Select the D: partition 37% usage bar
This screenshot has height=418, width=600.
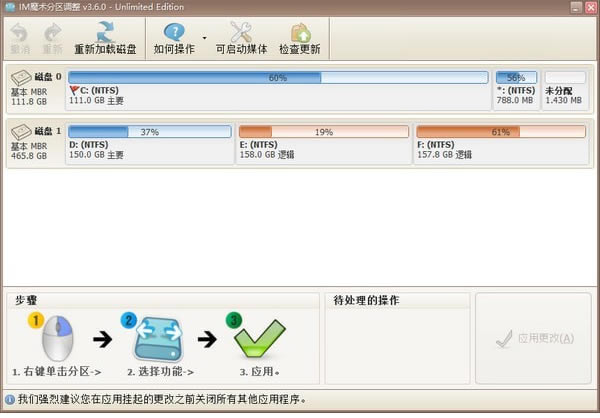150,132
